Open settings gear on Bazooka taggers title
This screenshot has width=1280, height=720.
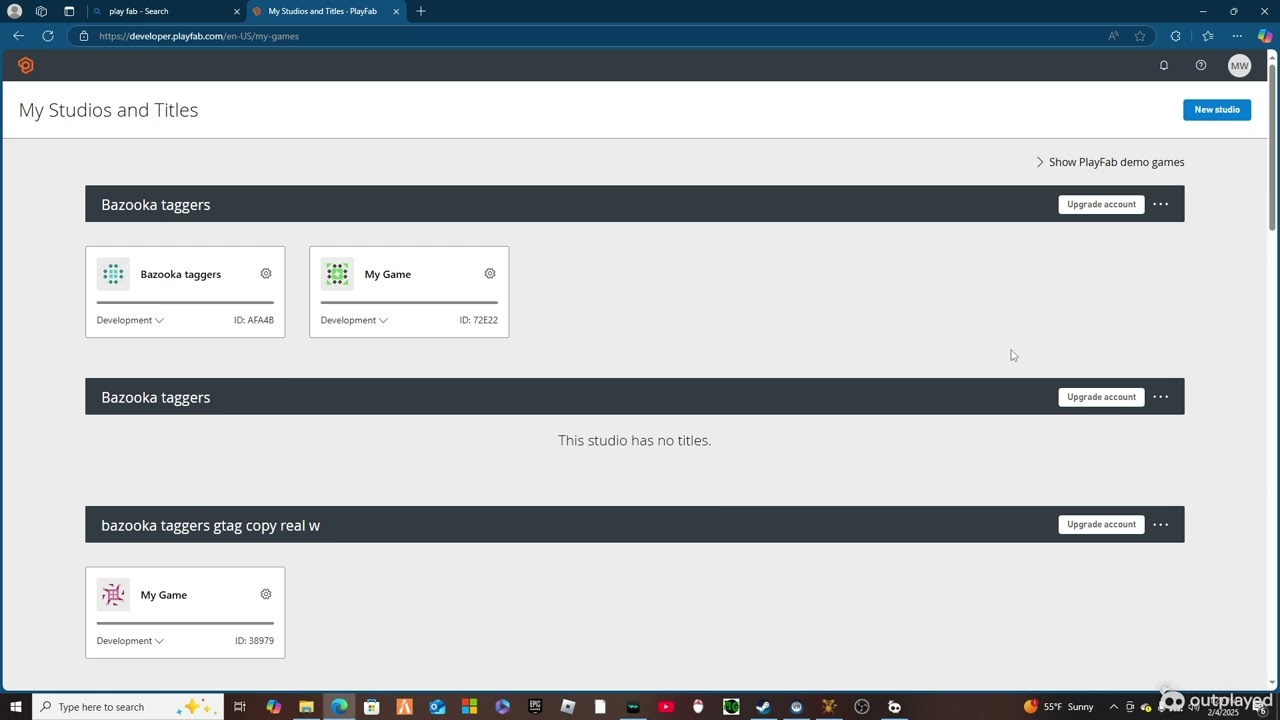(266, 273)
